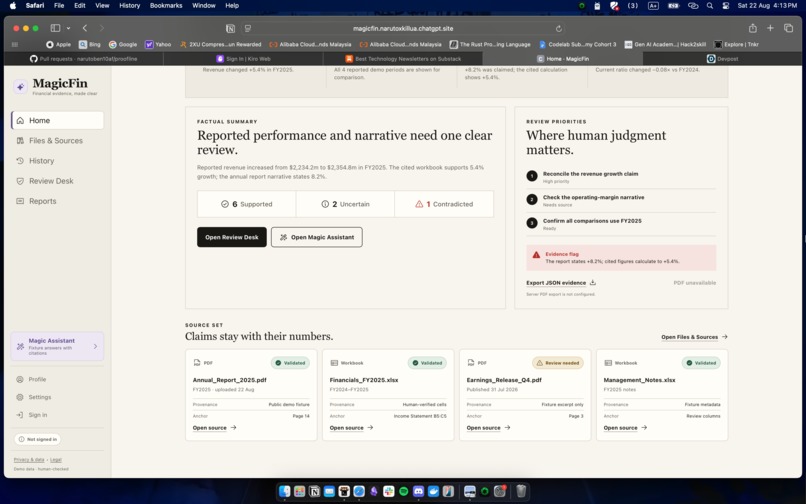Screen dimensions: 806x504
Task: Click the Management_Notes.xlsx file name
Action: (639, 380)
